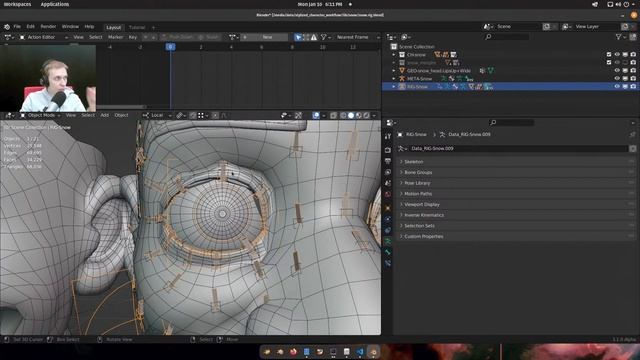The width and height of the screenshot is (640, 360).
Task: Uncheck exclude checkbox for CH-snow collection
Action: point(609,55)
